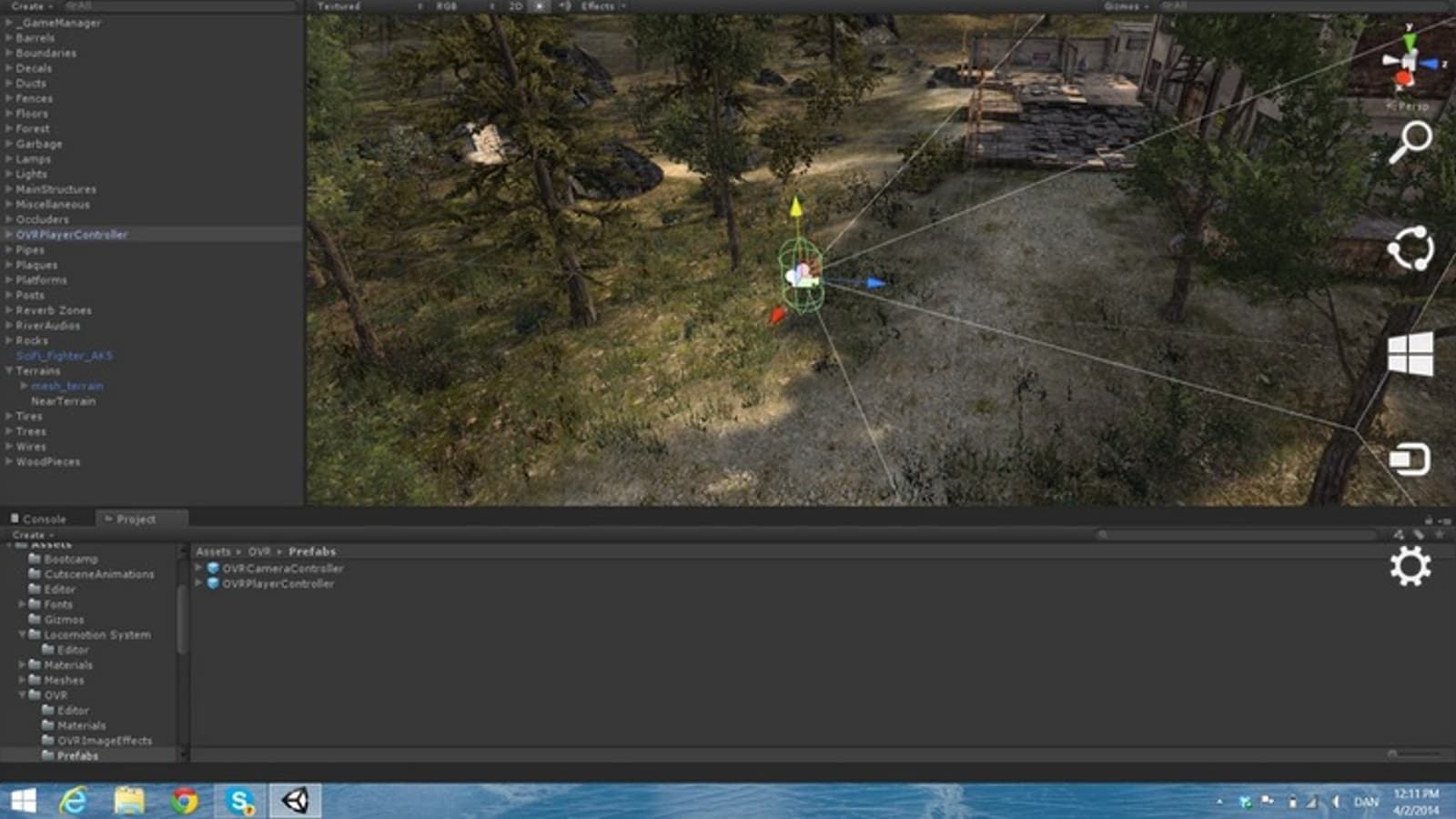Open File Explorer from the taskbar
This screenshot has height=819, width=1456.
[x=129, y=801]
